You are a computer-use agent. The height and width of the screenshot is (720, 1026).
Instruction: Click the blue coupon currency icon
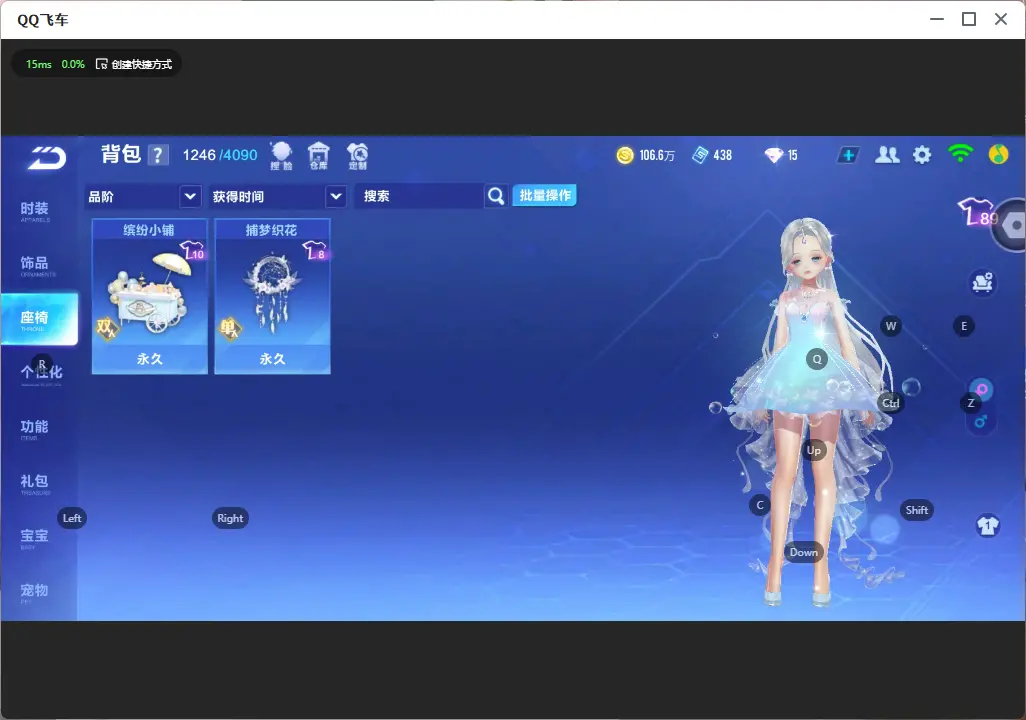700,155
